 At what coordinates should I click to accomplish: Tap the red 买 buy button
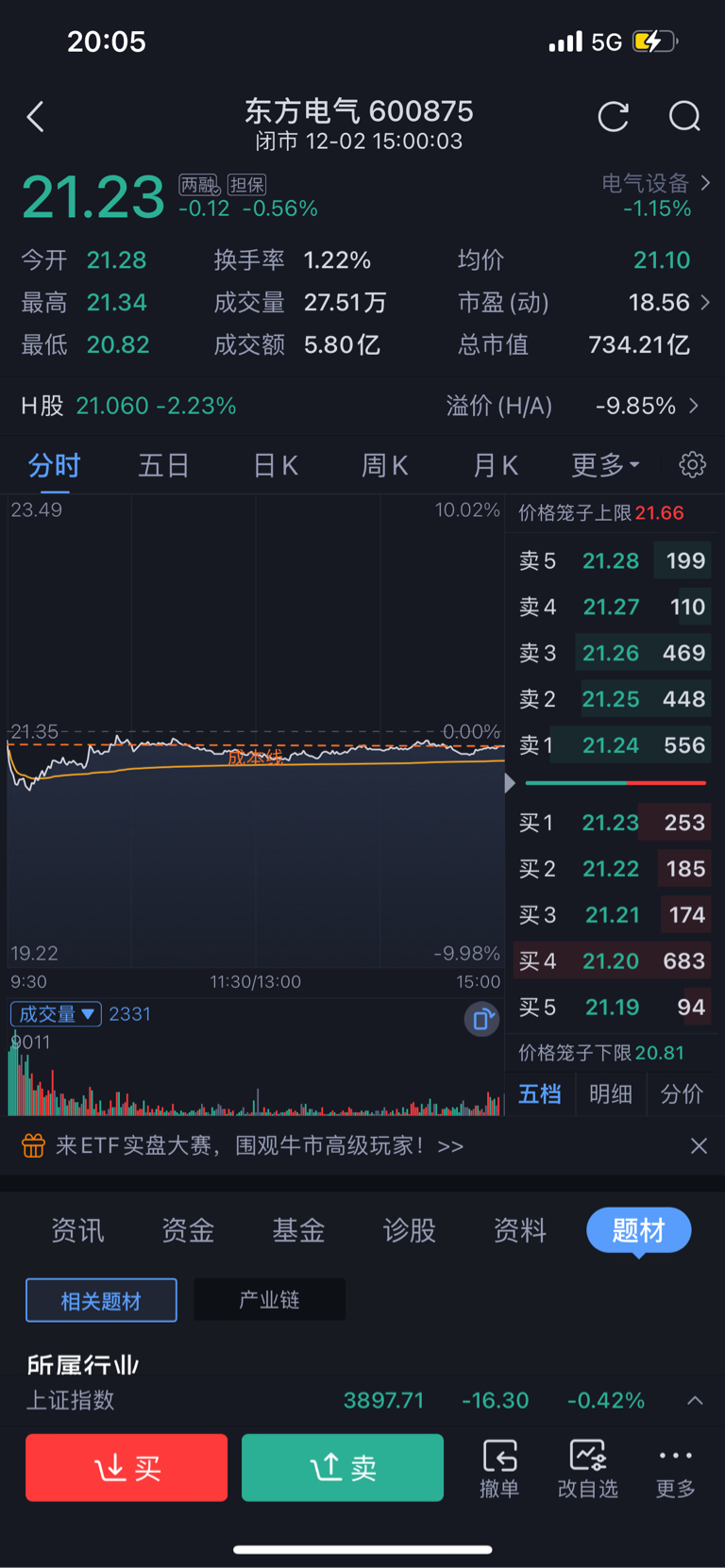126,1467
